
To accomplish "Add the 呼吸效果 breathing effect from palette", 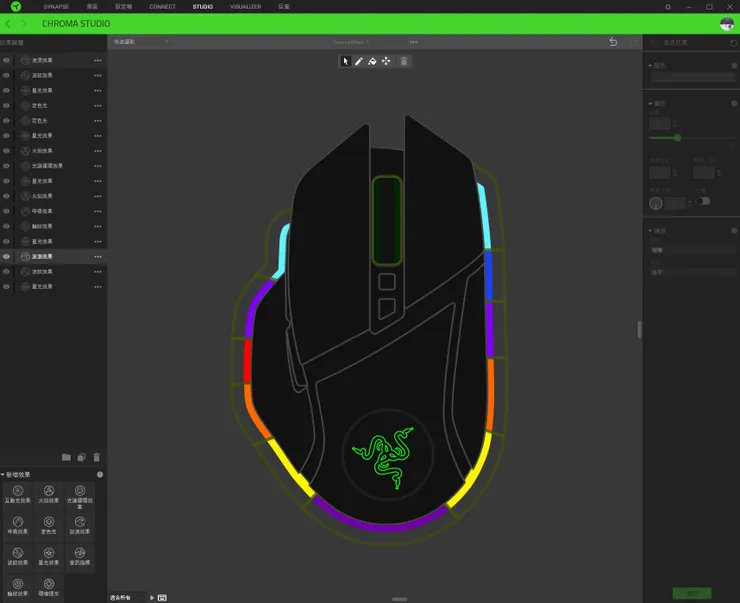I will (x=18, y=526).
